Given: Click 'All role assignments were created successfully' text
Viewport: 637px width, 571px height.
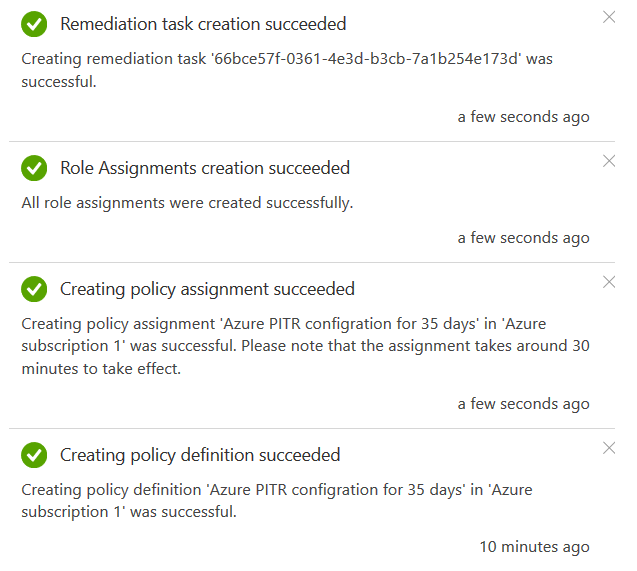Looking at the screenshot, I should 187,203.
